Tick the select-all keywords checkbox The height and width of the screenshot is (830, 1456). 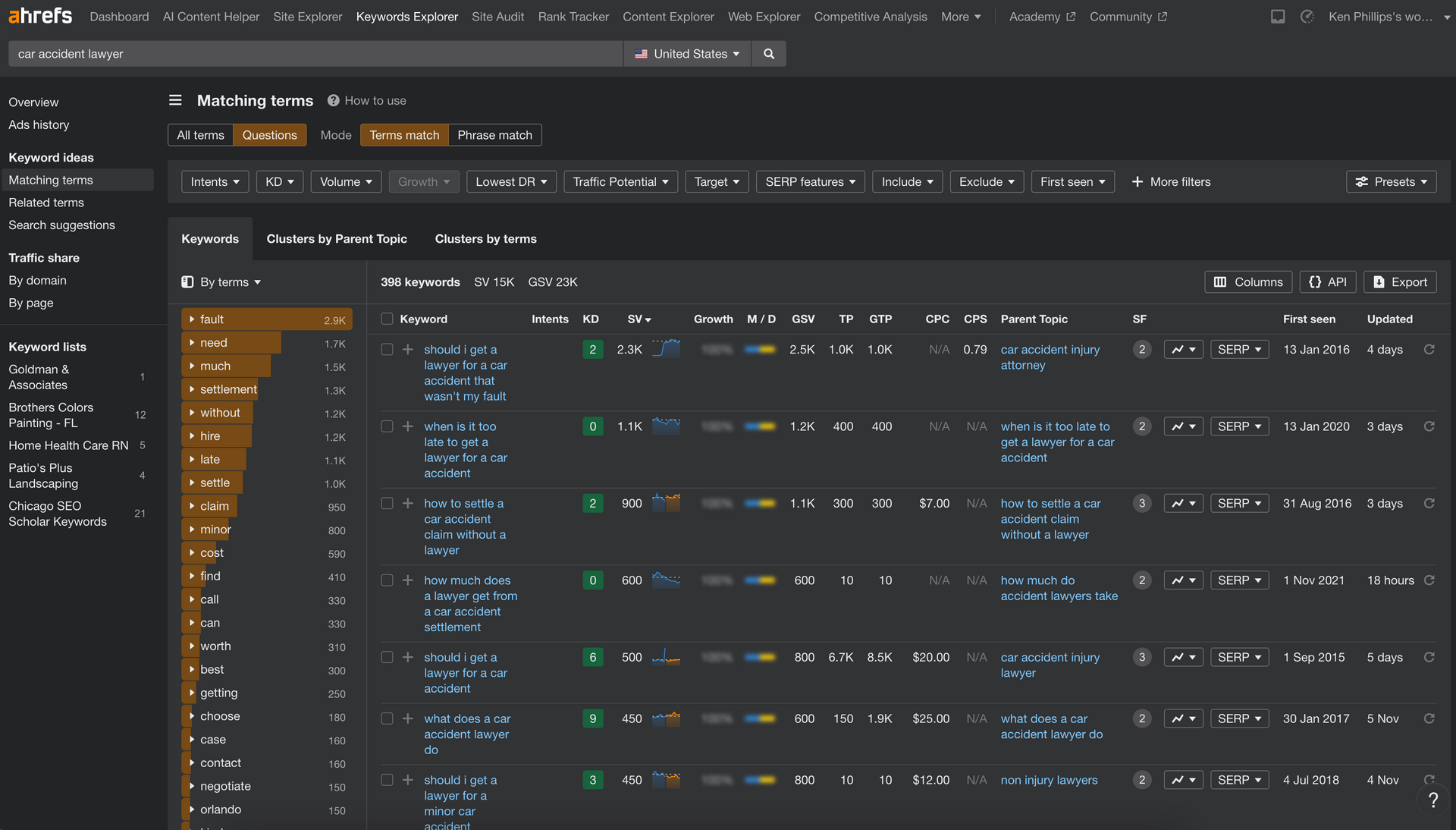[387, 319]
